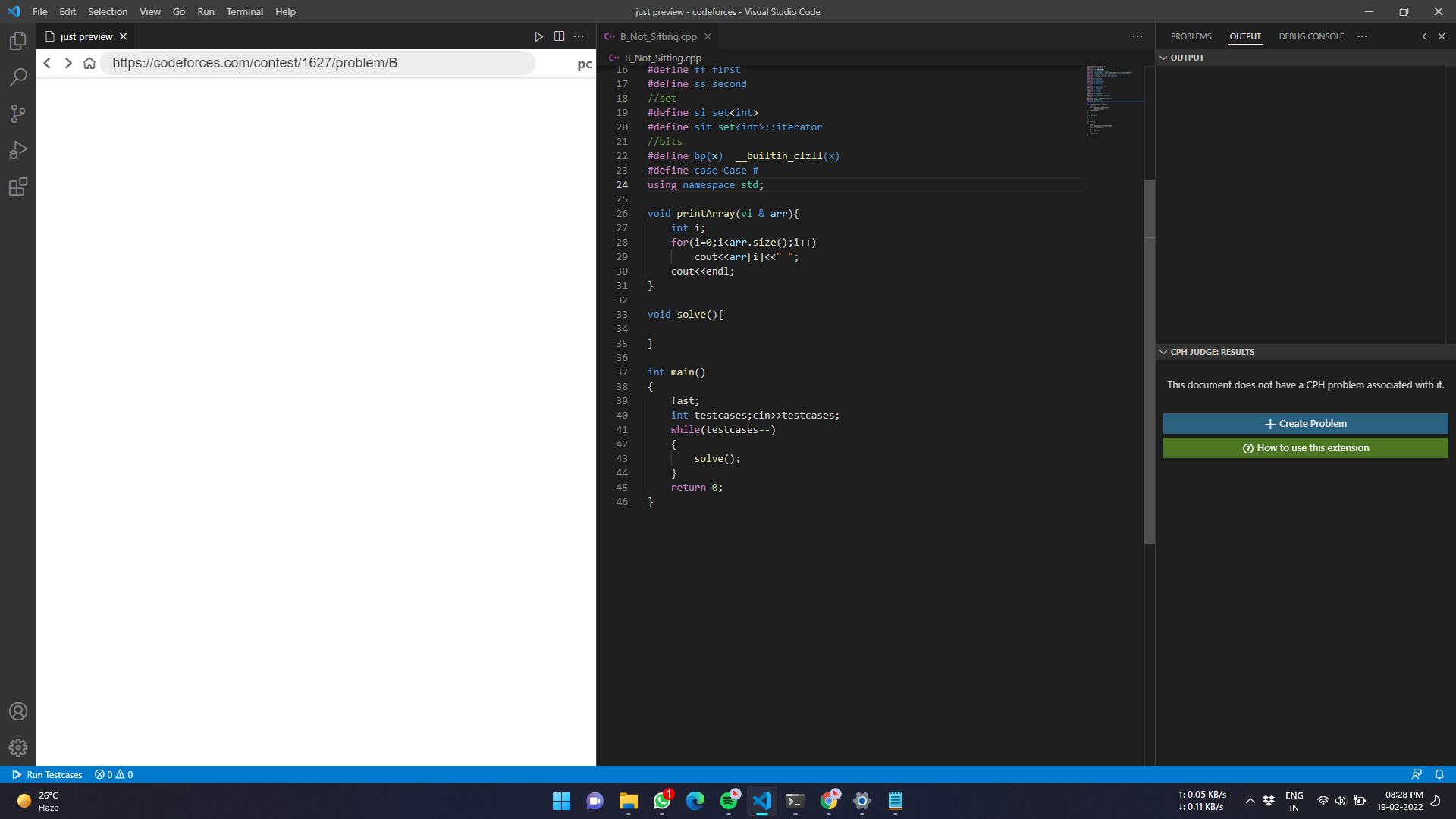1456x819 pixels.
Task: Open the Terminal menu
Action: point(244,11)
